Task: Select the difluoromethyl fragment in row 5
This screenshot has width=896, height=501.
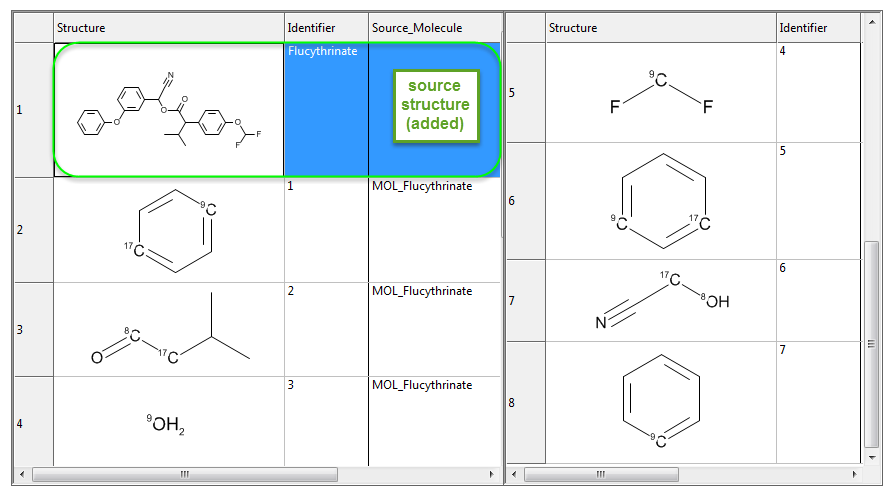Action: [x=661, y=93]
